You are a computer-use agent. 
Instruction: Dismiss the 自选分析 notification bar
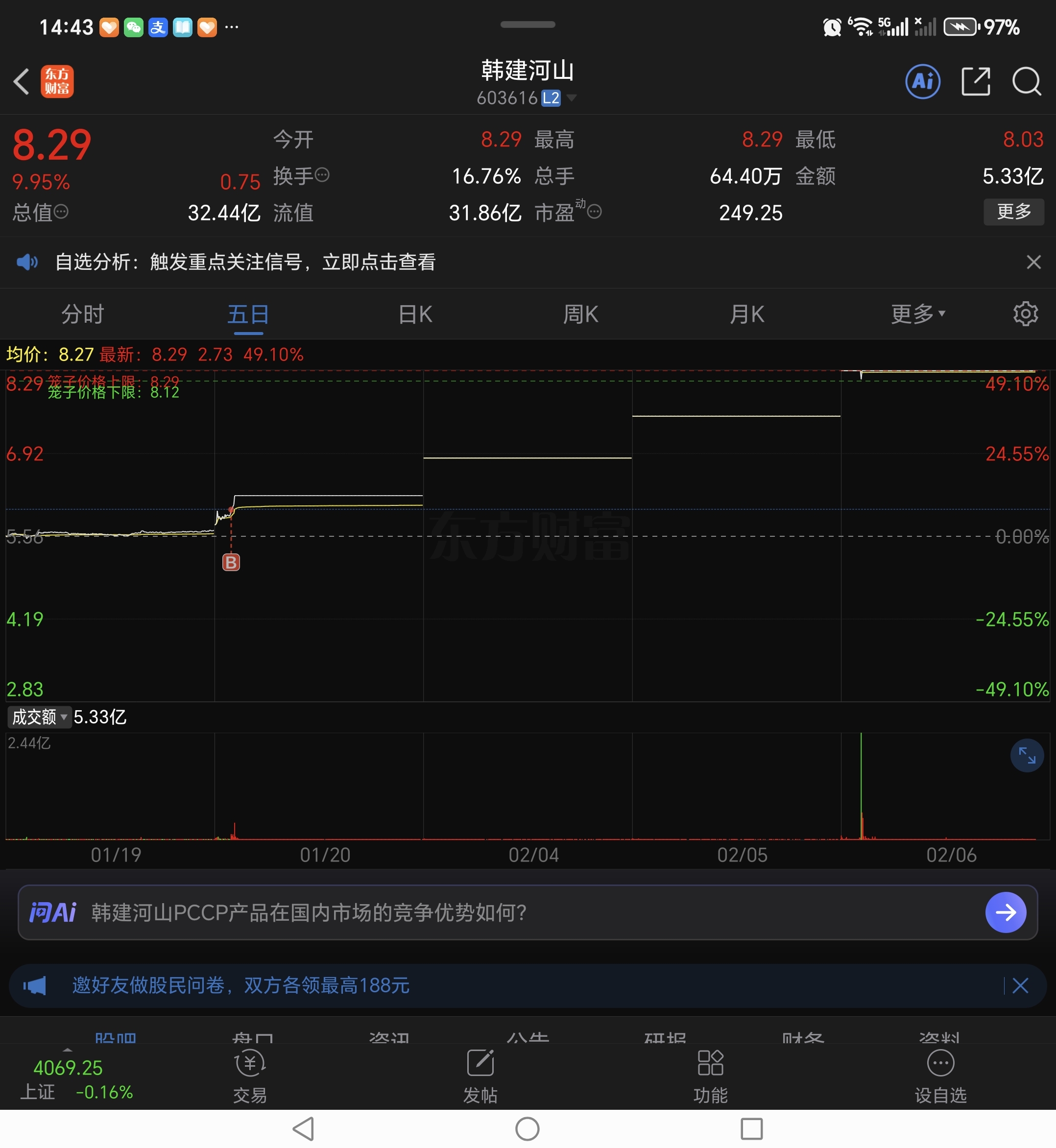1033,263
